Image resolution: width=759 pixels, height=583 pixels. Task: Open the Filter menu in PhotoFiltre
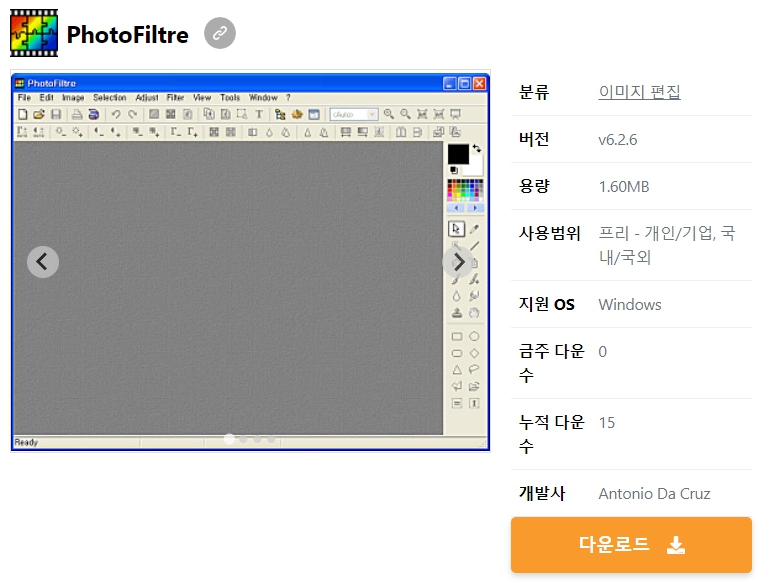(x=175, y=98)
